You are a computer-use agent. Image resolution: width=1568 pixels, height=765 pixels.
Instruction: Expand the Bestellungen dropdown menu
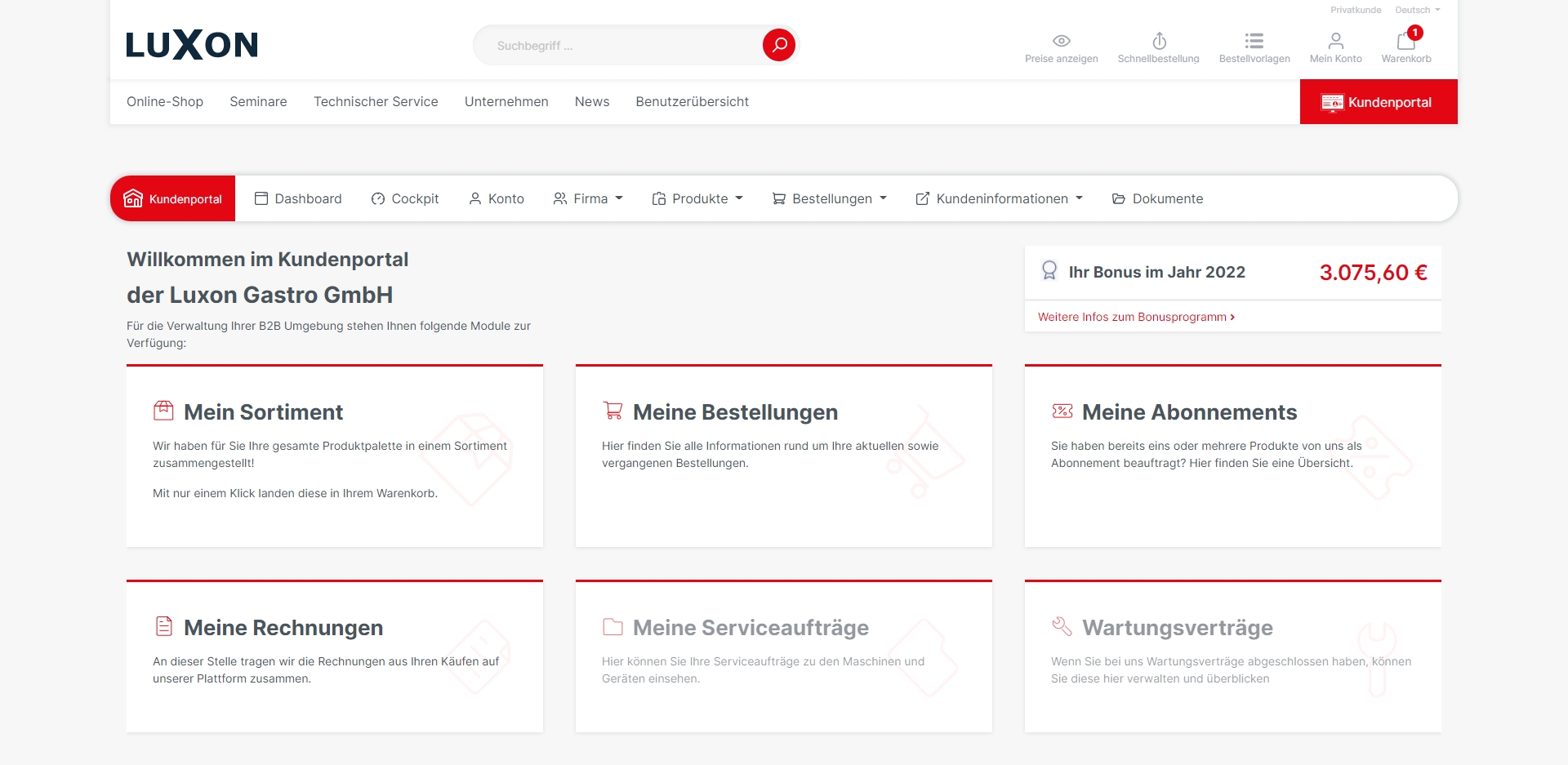[830, 198]
